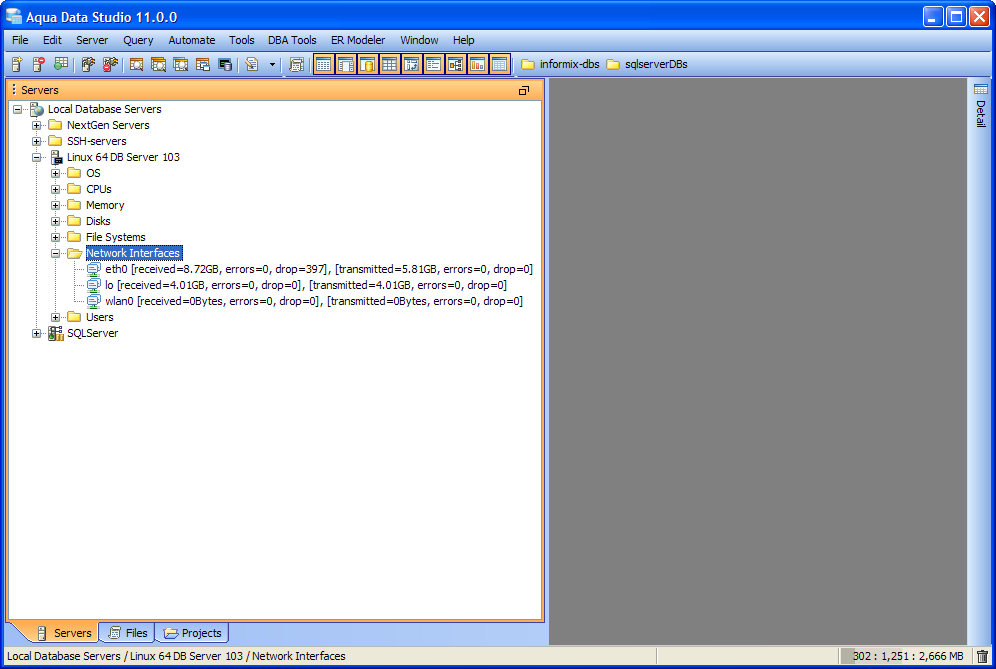The width and height of the screenshot is (996, 669).
Task: Toggle the form list view toolbar button
Action: (434, 64)
